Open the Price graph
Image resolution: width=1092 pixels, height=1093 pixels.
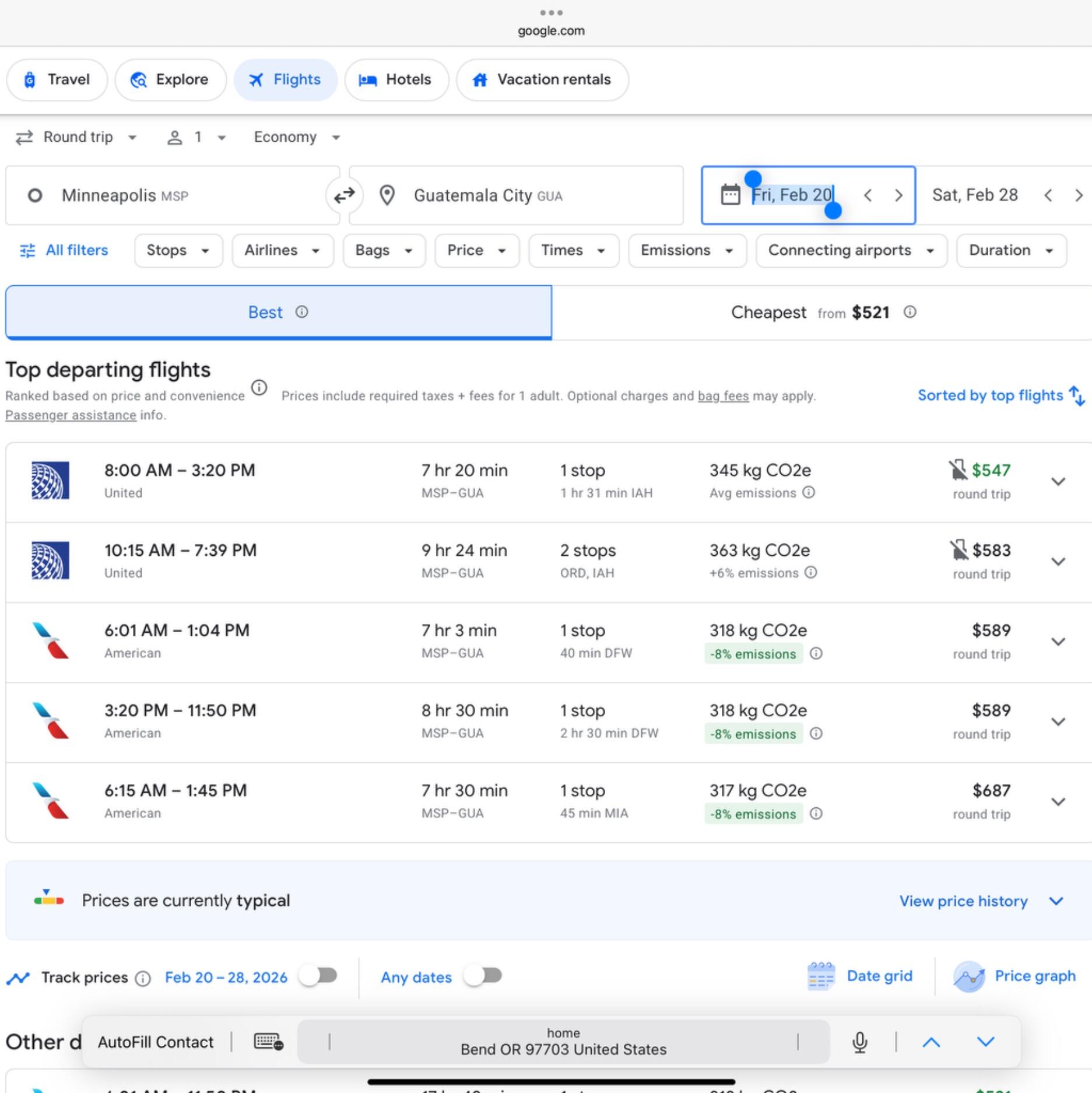tap(1014, 976)
